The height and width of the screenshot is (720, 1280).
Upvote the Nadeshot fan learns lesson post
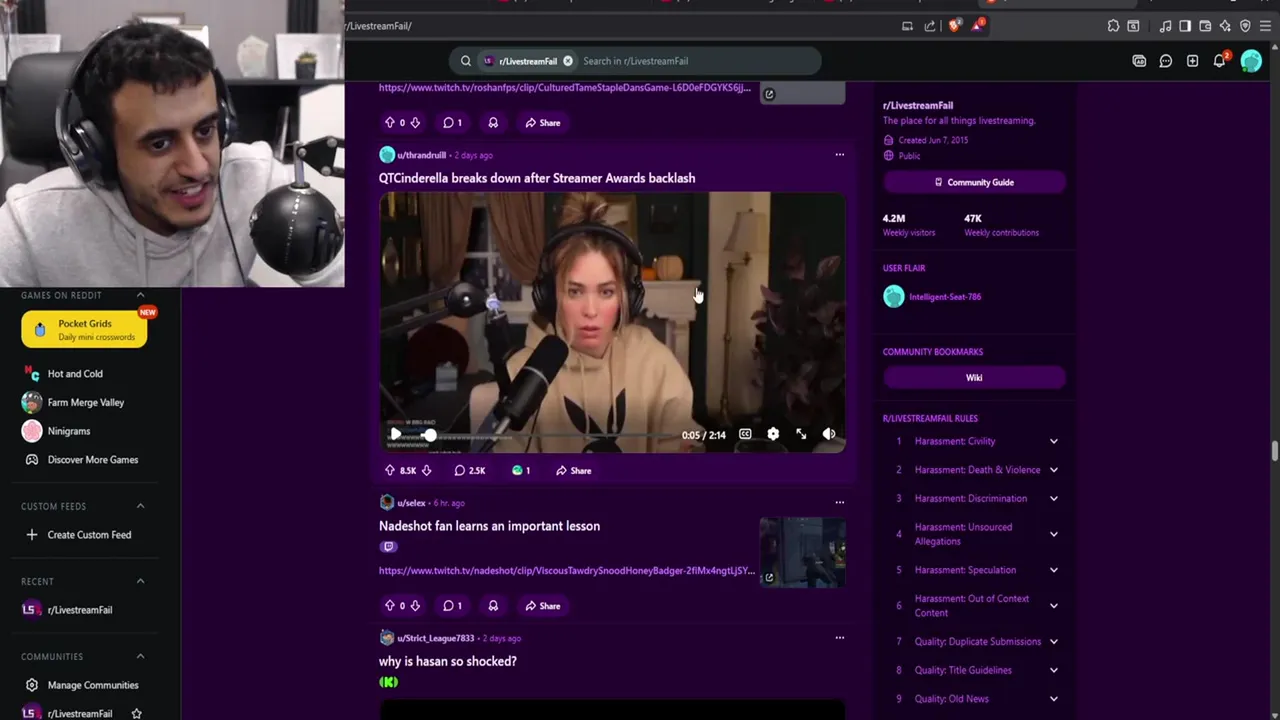coord(390,605)
